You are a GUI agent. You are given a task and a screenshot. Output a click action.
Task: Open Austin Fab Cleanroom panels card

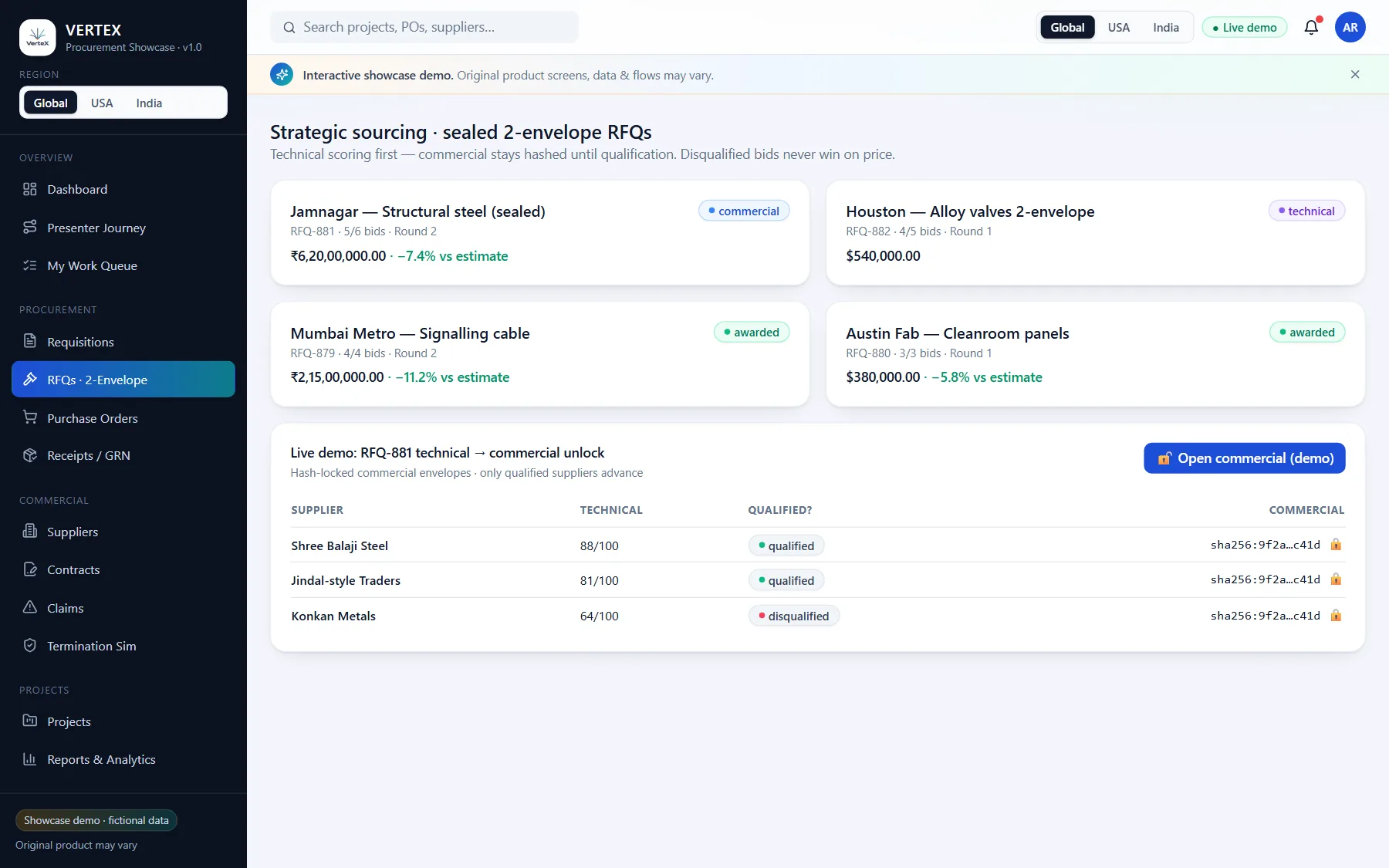[1095, 354]
